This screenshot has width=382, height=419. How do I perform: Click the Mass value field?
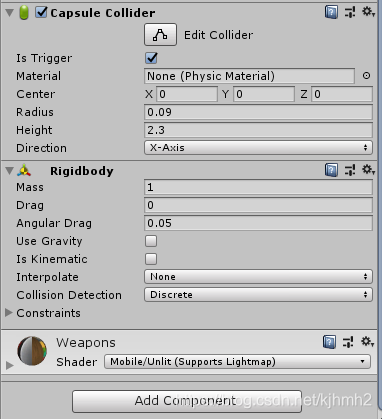pos(258,187)
